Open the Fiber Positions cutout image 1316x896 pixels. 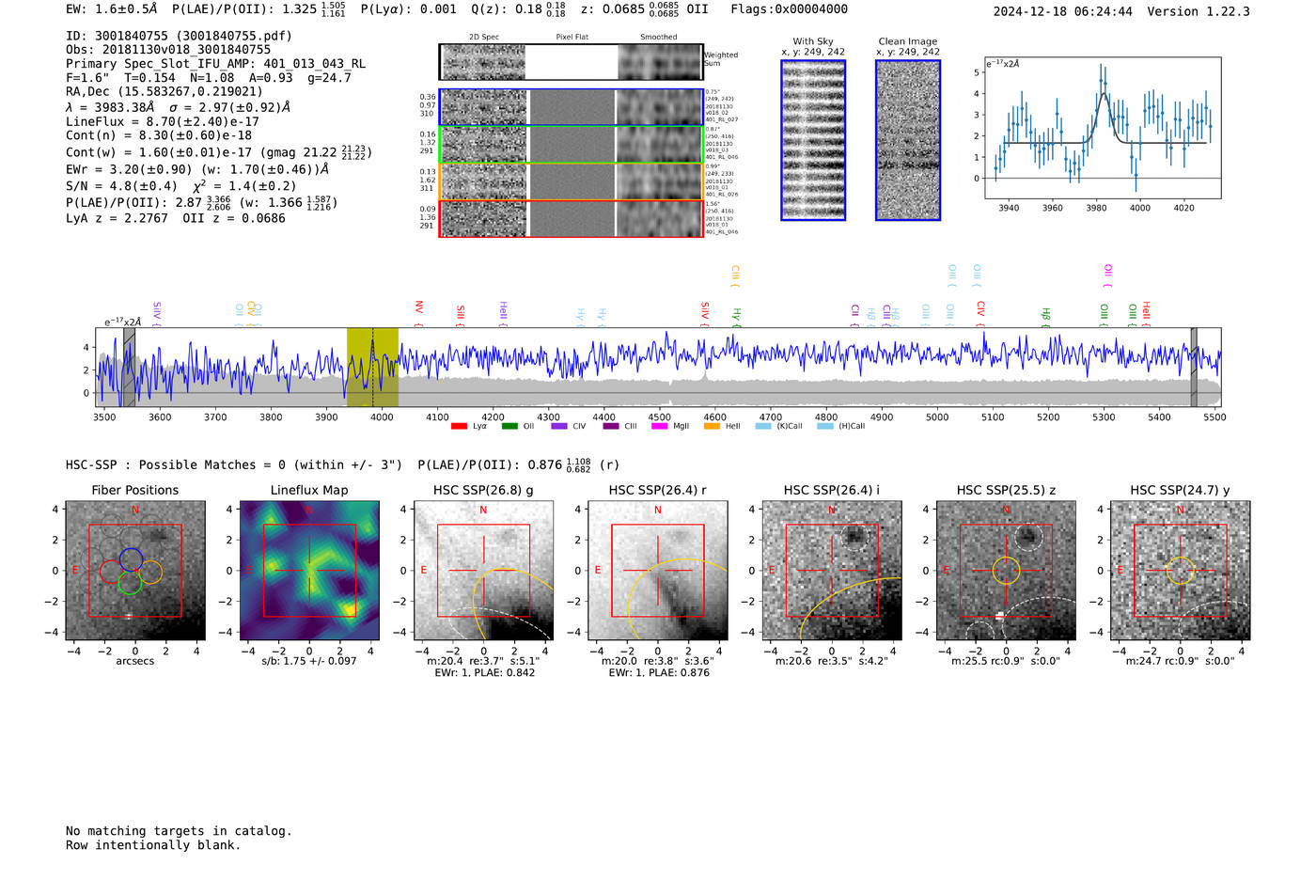tap(135, 571)
